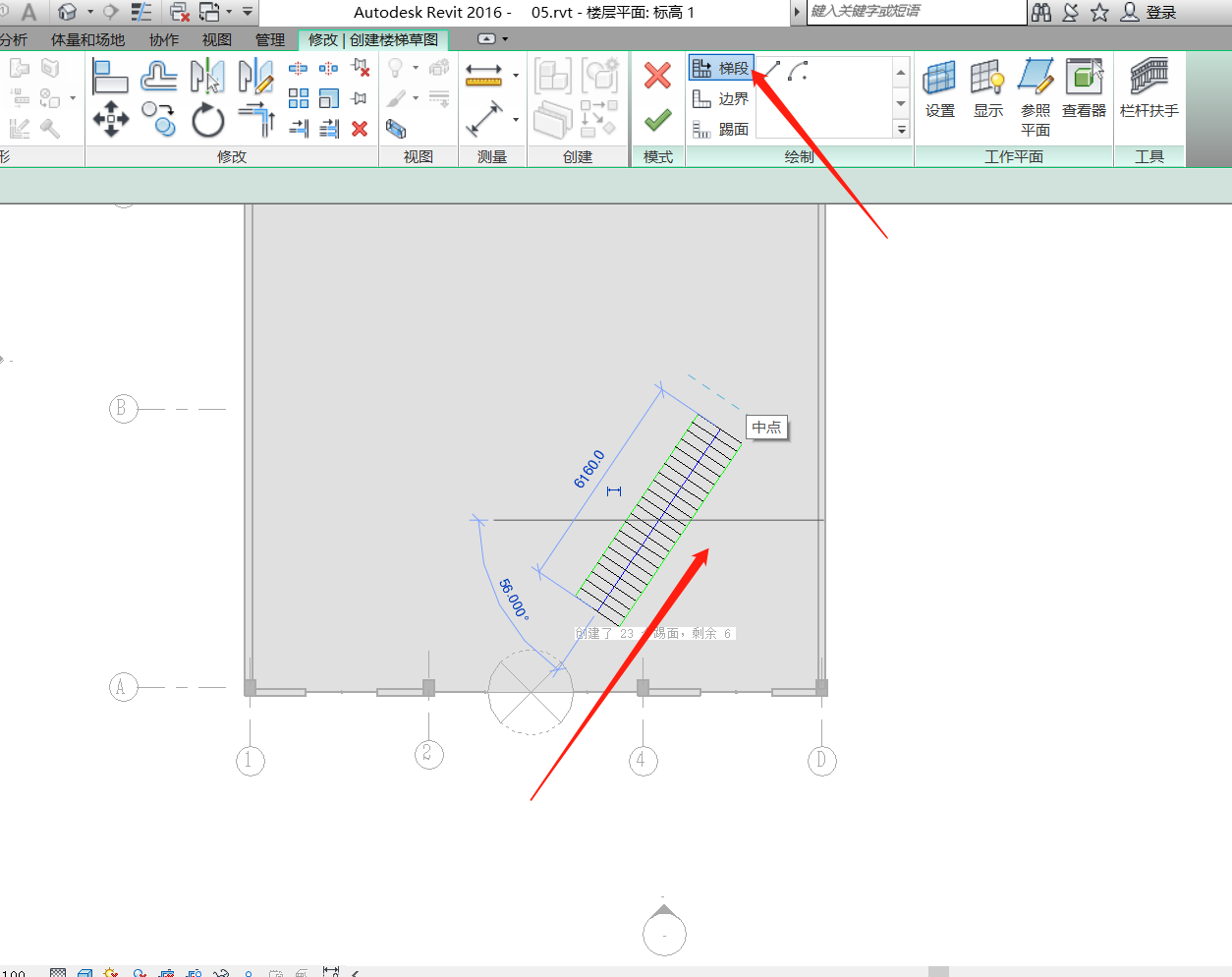The width and height of the screenshot is (1232, 977).
Task: Open the 体量和场地 ribbon tab
Action: click(x=87, y=39)
